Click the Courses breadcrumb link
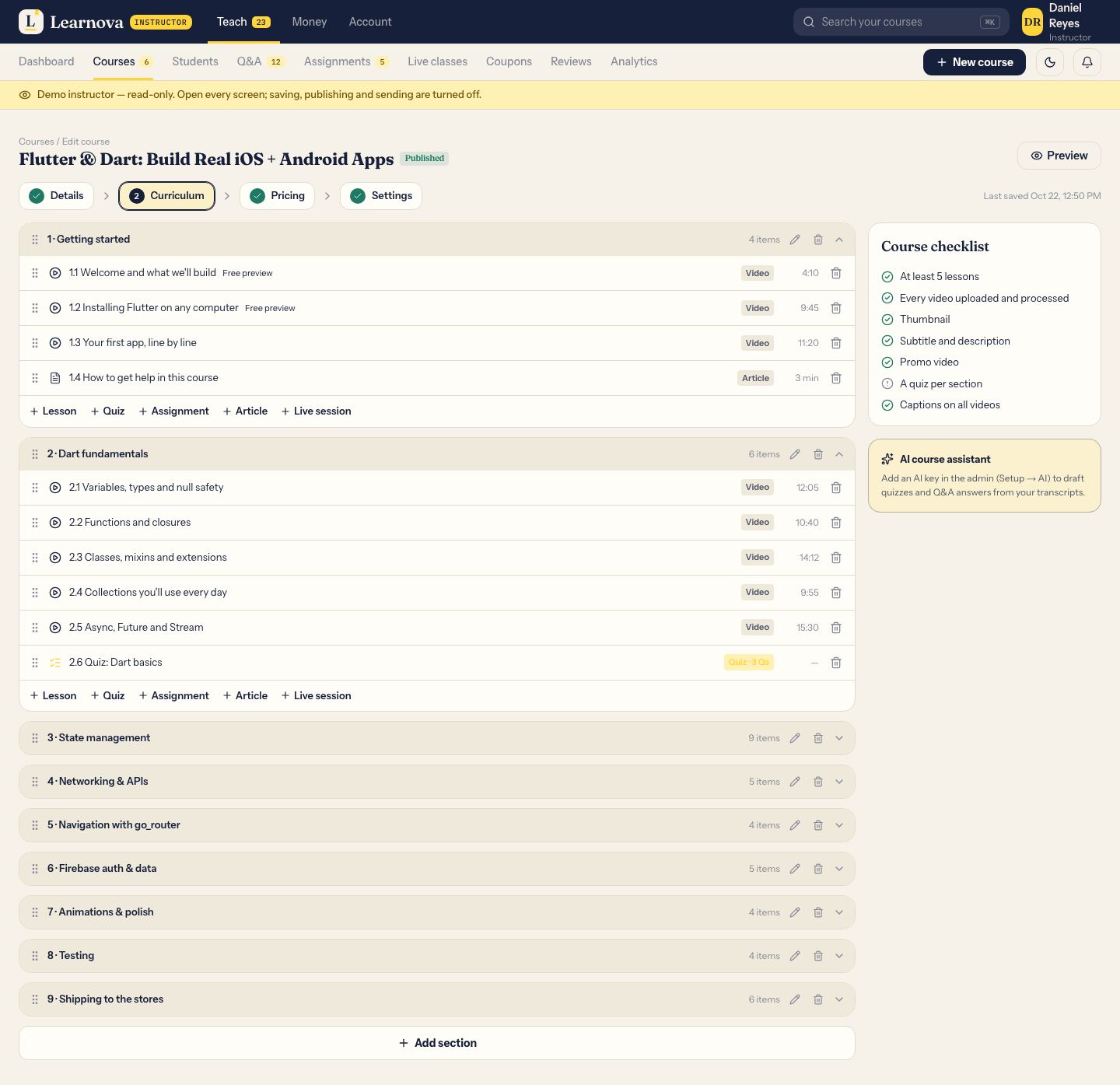This screenshot has height=1085, width=1120. pos(37,142)
